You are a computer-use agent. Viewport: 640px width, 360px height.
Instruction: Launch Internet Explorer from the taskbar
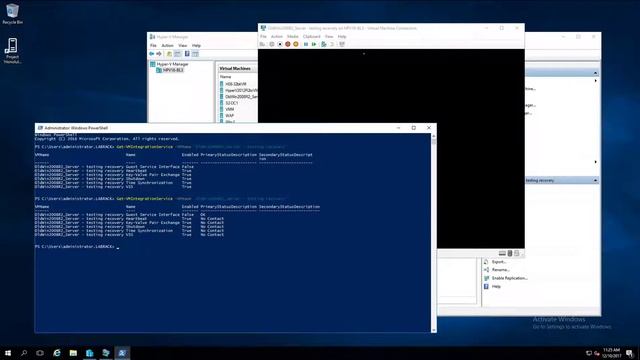coord(57,353)
